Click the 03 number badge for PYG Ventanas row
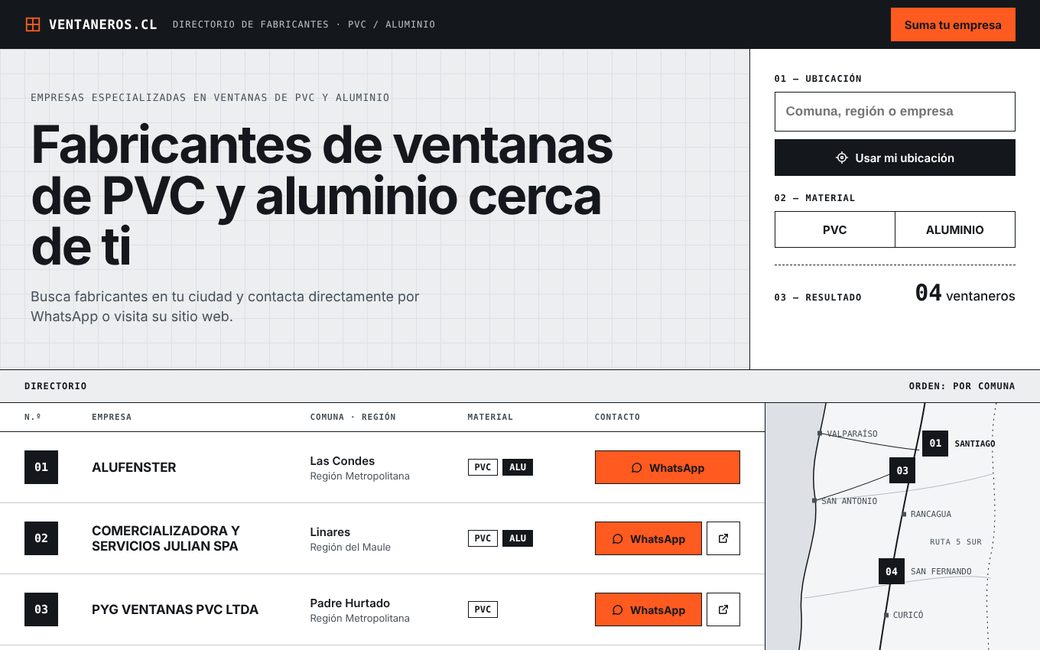This screenshot has height=650, width=1040. click(x=41, y=609)
